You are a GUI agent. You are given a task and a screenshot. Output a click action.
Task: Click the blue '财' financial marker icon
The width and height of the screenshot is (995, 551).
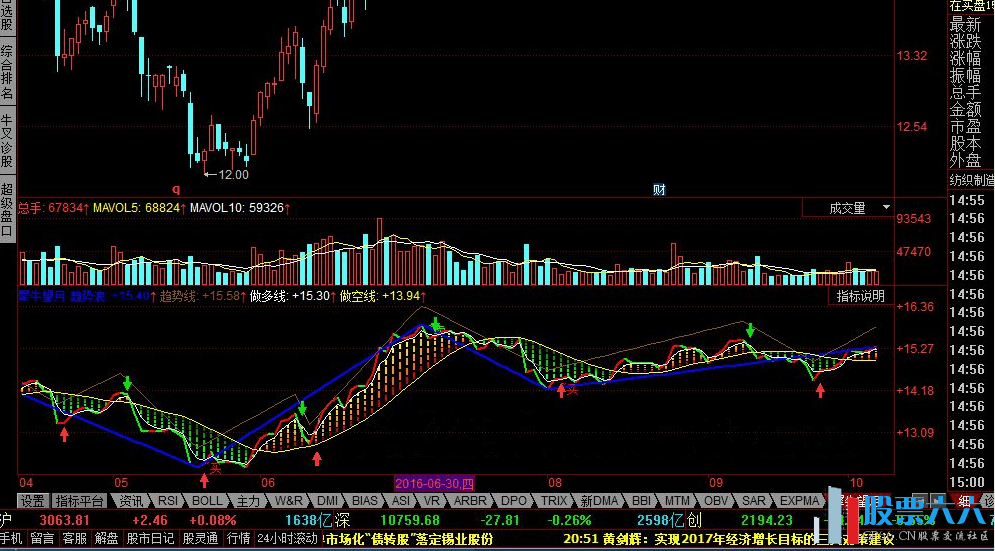tap(659, 189)
